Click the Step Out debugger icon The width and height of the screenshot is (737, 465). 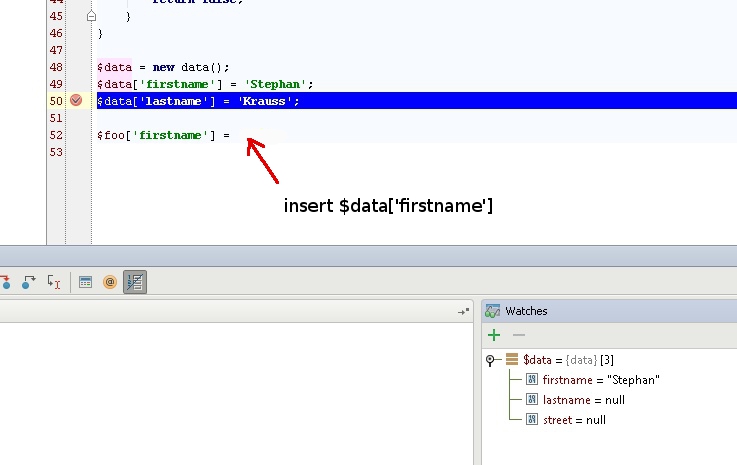(x=28, y=282)
